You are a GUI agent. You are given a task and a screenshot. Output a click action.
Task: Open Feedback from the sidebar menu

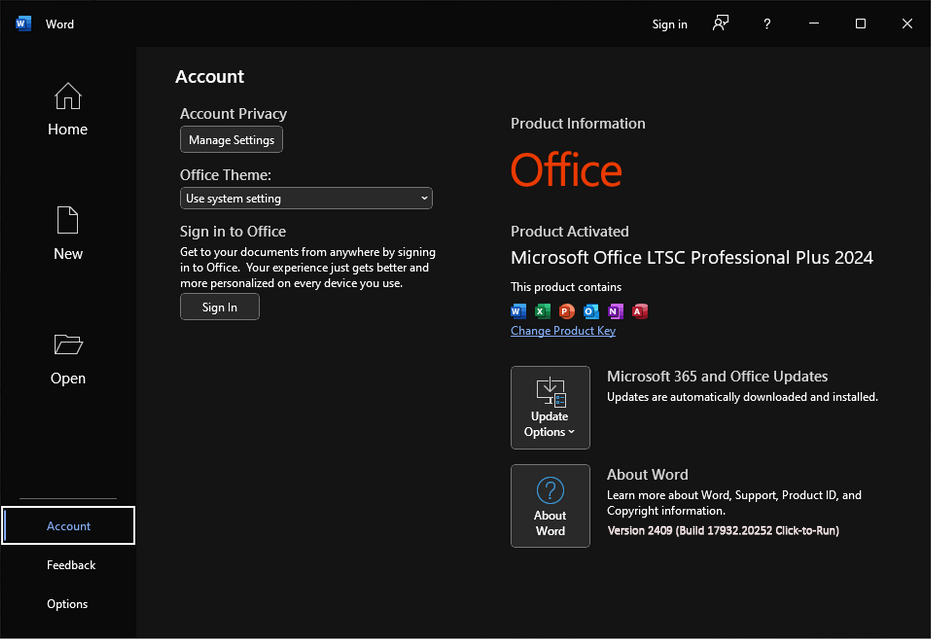pos(71,565)
